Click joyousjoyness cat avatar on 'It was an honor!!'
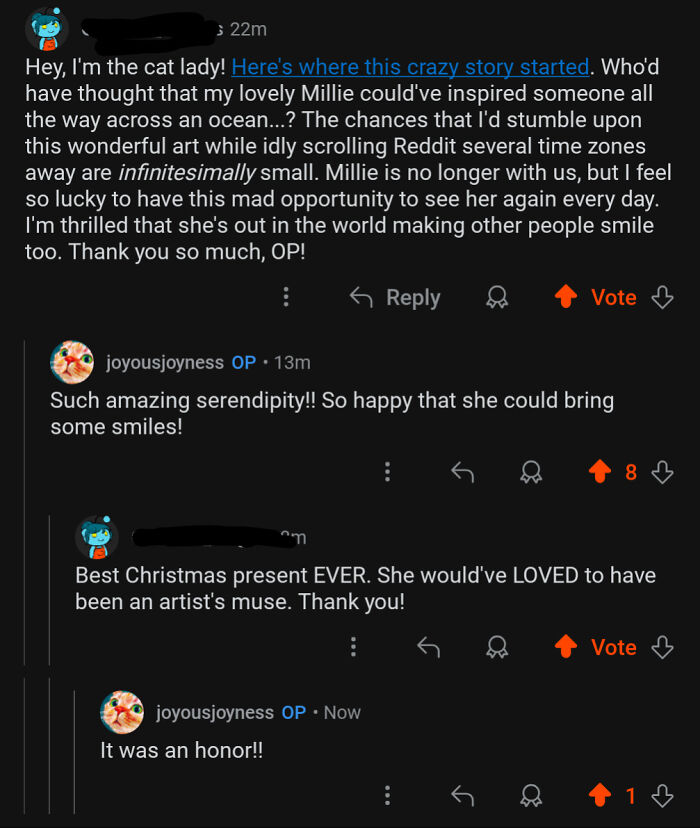700x828 pixels. click(x=122, y=712)
